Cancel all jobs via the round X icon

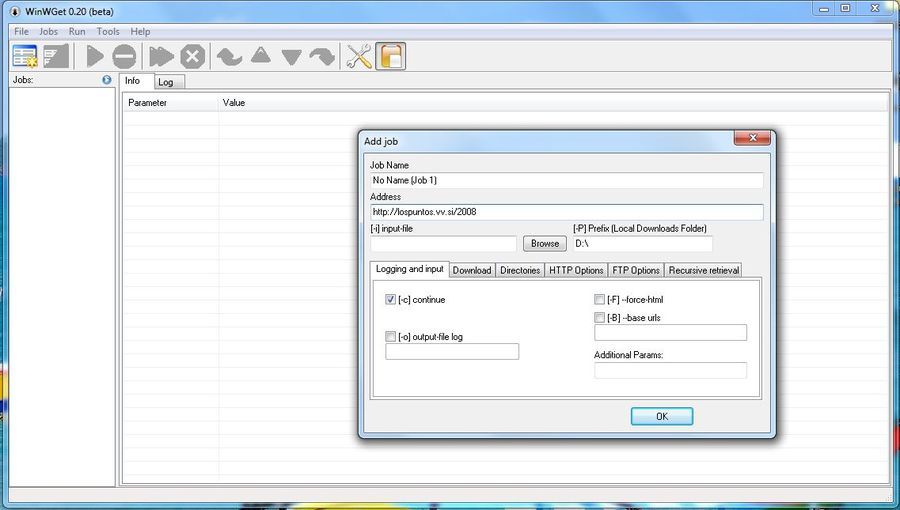(193, 56)
